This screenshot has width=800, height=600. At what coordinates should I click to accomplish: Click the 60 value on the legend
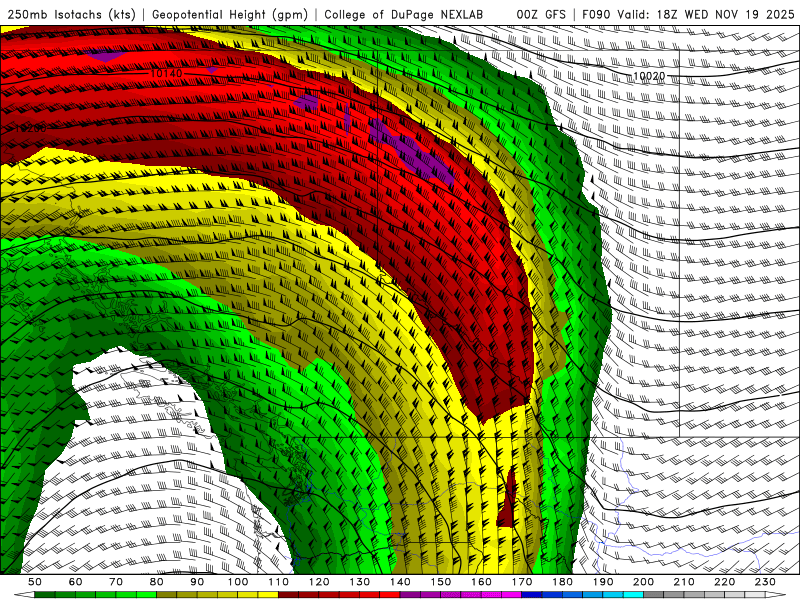[76, 582]
